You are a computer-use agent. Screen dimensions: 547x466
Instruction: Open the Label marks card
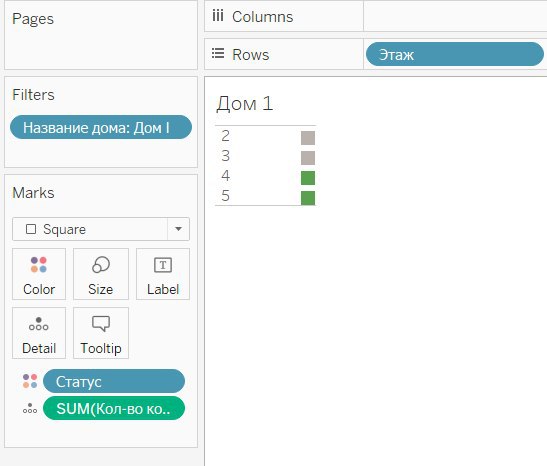[163, 274]
